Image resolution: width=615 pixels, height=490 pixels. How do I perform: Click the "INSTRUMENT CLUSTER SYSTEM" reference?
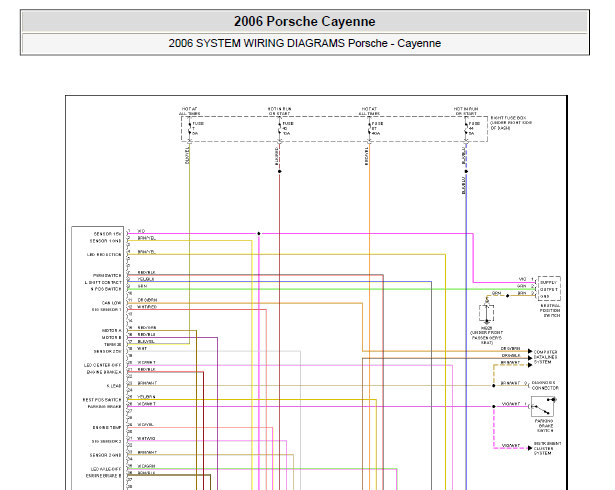[x=547, y=448]
